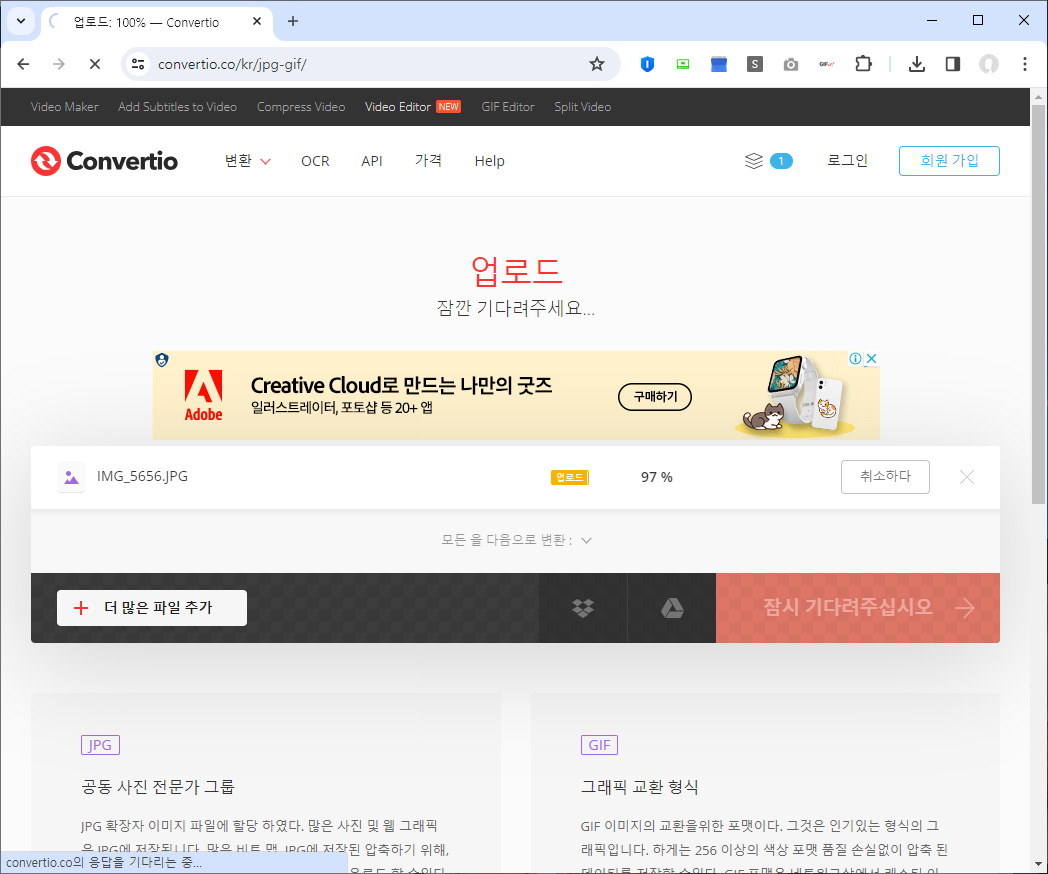
Task: Select the OCR menu item
Action: point(315,160)
